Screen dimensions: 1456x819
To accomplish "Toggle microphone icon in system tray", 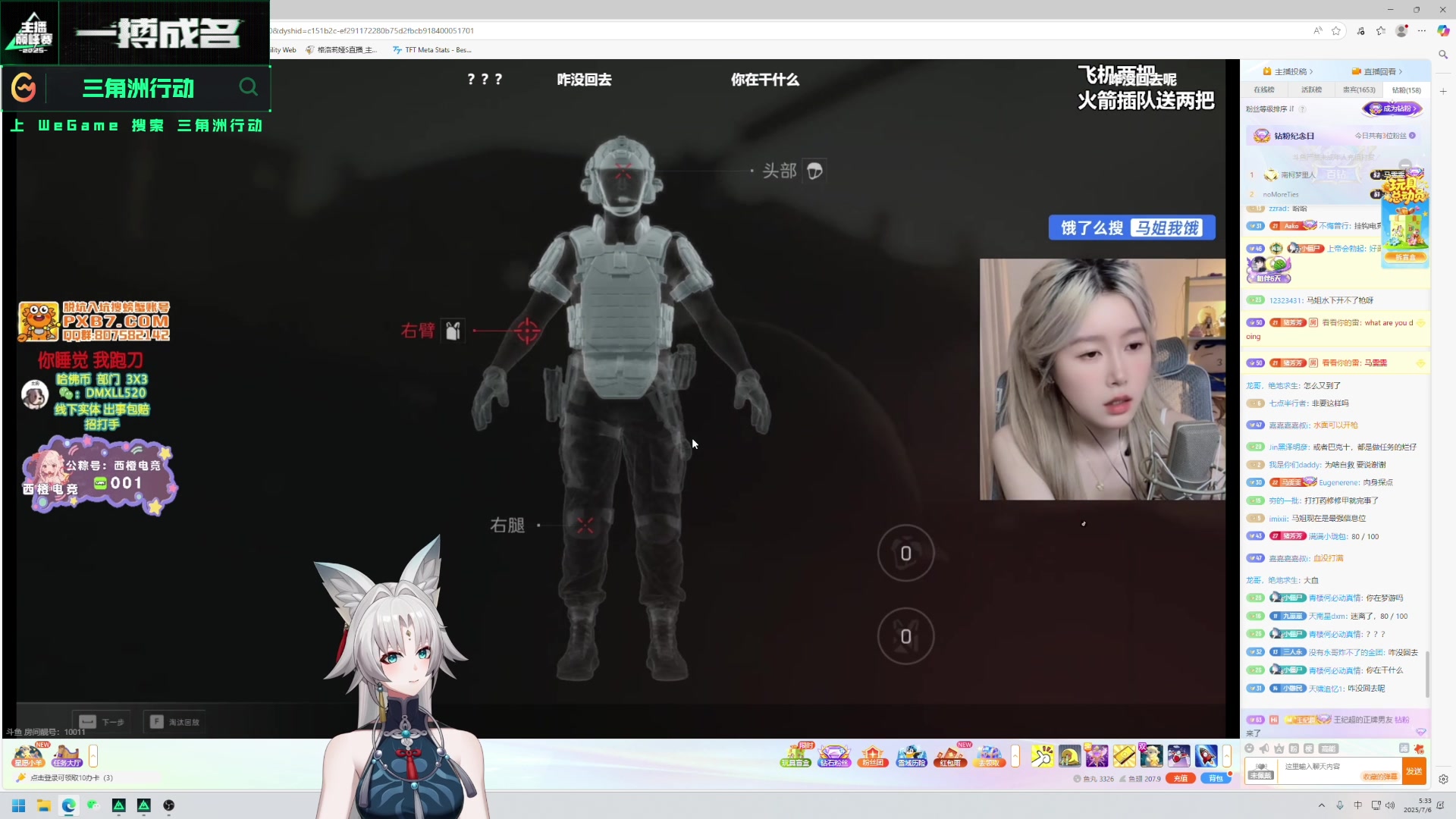I will tap(1340, 805).
